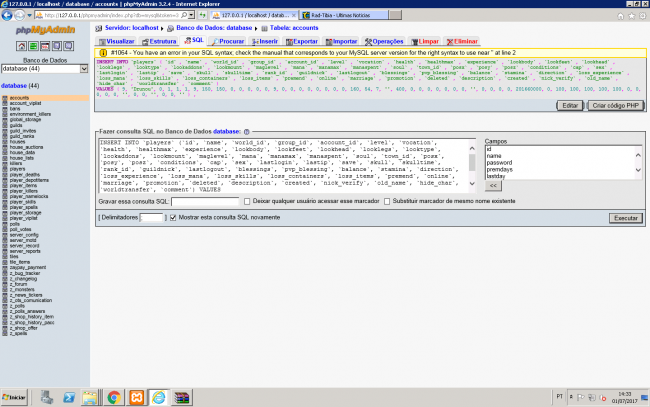Switch to the Inserir tab
This screenshot has height=407, width=650.
click(x=265, y=41)
